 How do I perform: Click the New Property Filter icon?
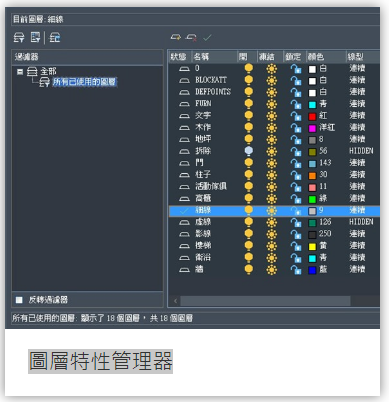point(19,37)
